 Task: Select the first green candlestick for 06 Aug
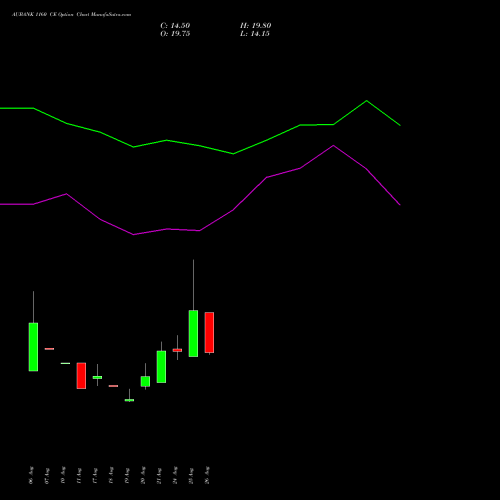[33, 347]
